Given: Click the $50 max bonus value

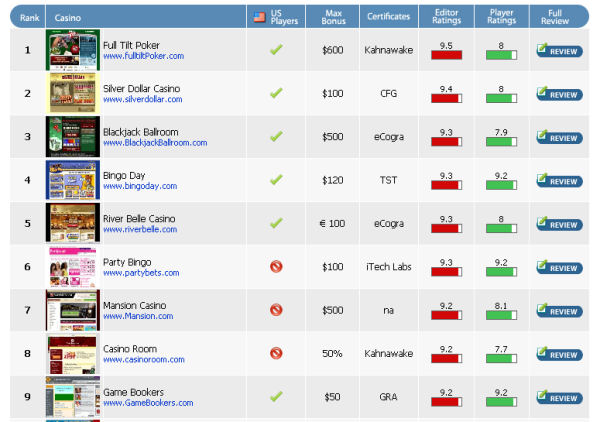Looking at the screenshot, I should click(332, 397).
